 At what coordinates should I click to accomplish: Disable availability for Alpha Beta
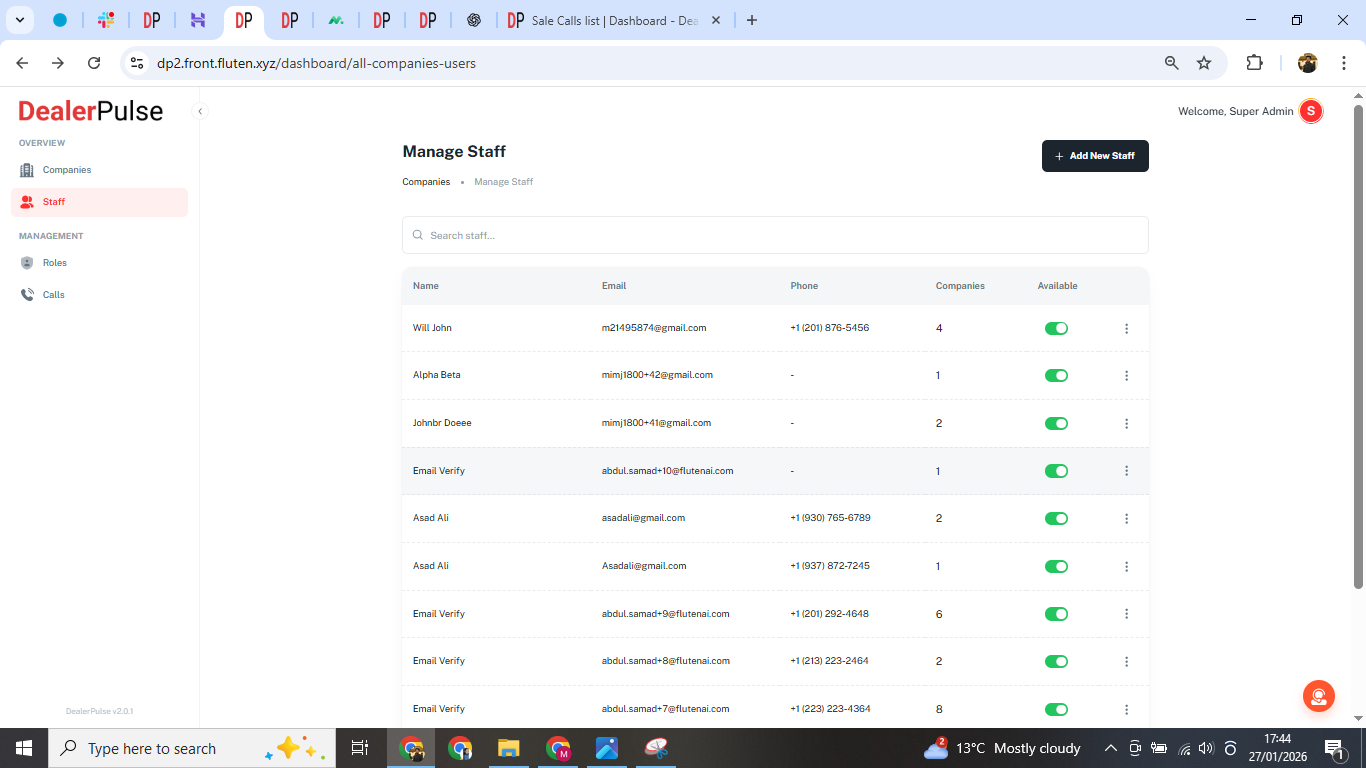point(1056,376)
